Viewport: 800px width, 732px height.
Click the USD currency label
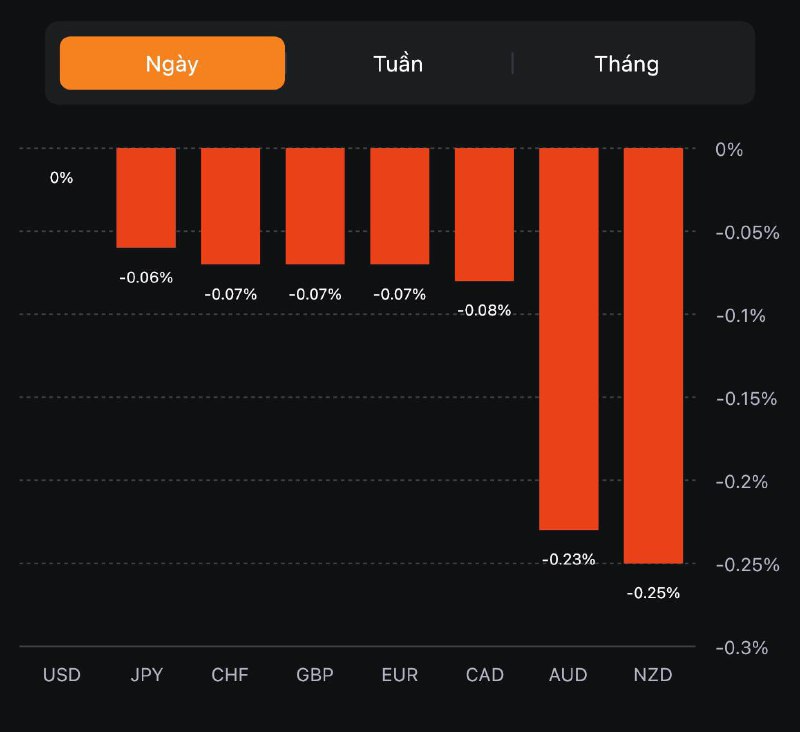[x=61, y=675]
